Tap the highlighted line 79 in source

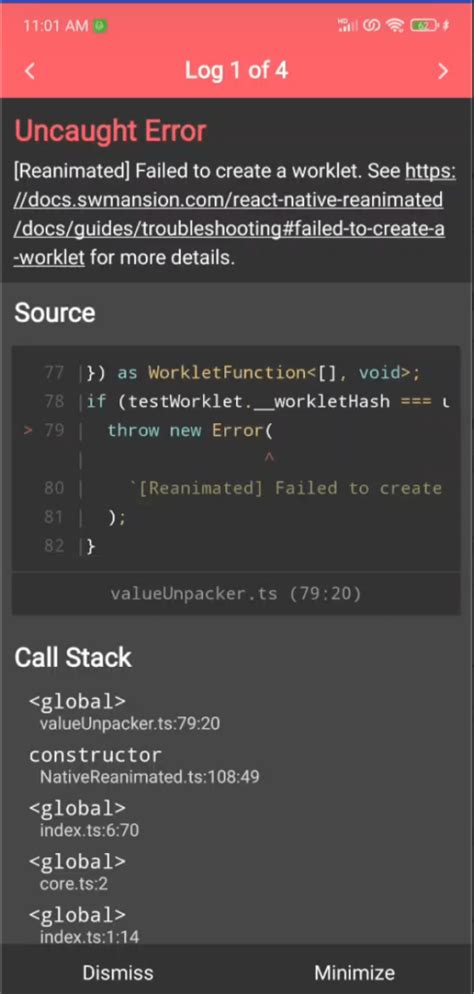point(236,430)
